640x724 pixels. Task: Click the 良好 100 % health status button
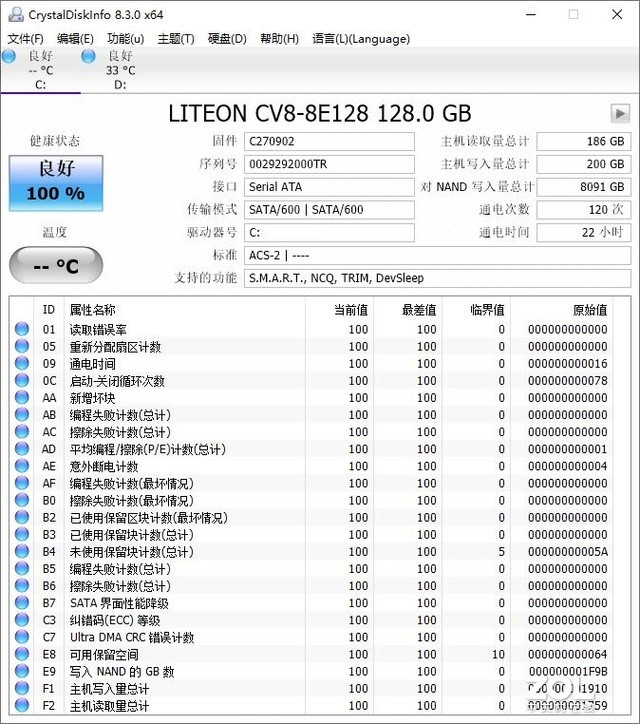(56, 183)
